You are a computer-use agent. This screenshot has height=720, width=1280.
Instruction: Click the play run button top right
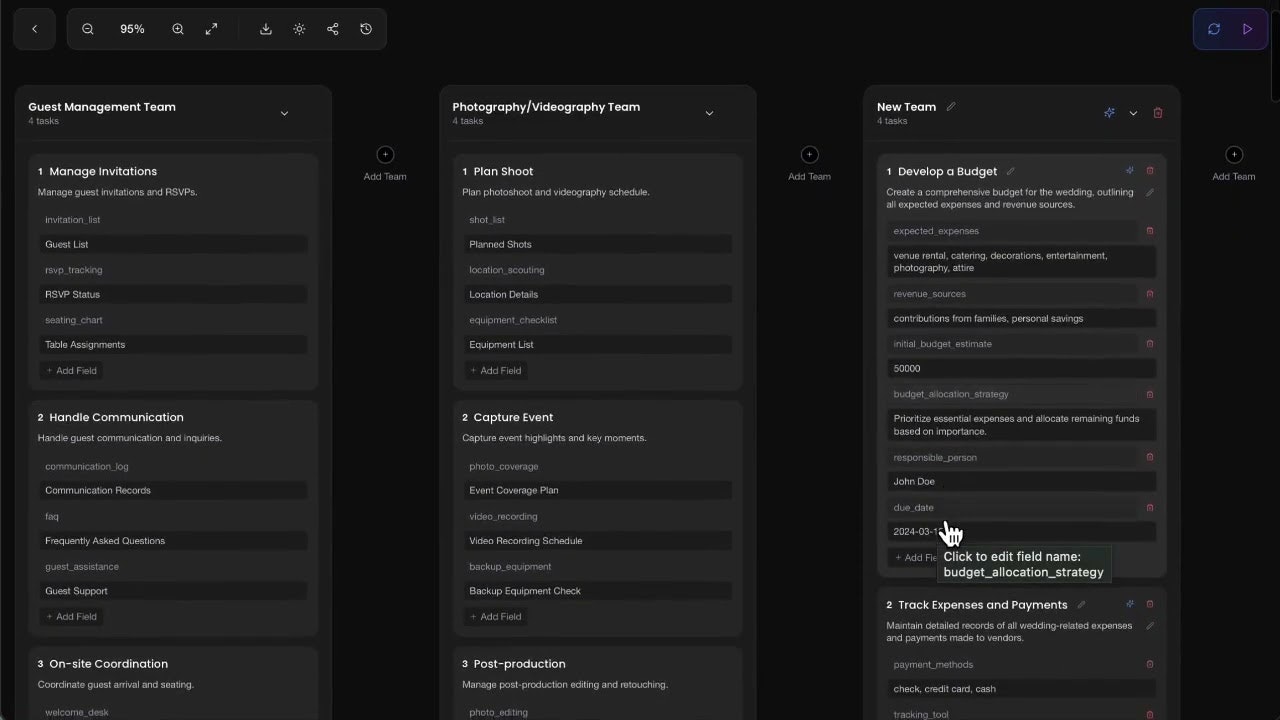click(x=1247, y=29)
